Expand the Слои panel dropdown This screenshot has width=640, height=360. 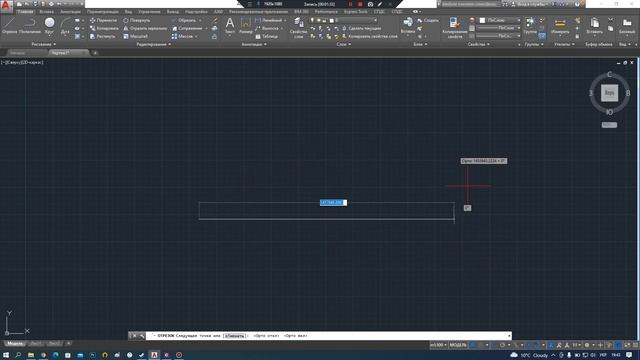coord(344,44)
